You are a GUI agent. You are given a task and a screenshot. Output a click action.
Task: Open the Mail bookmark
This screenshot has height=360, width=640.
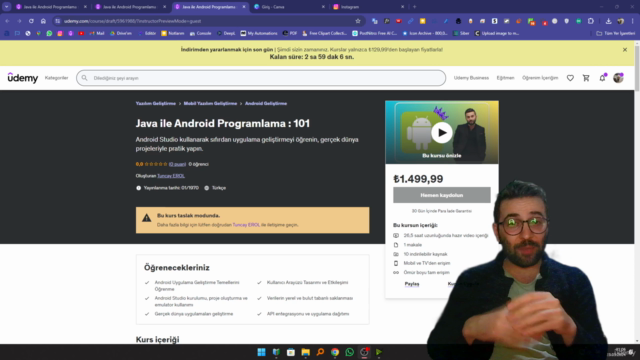pyautogui.click(x=97, y=33)
